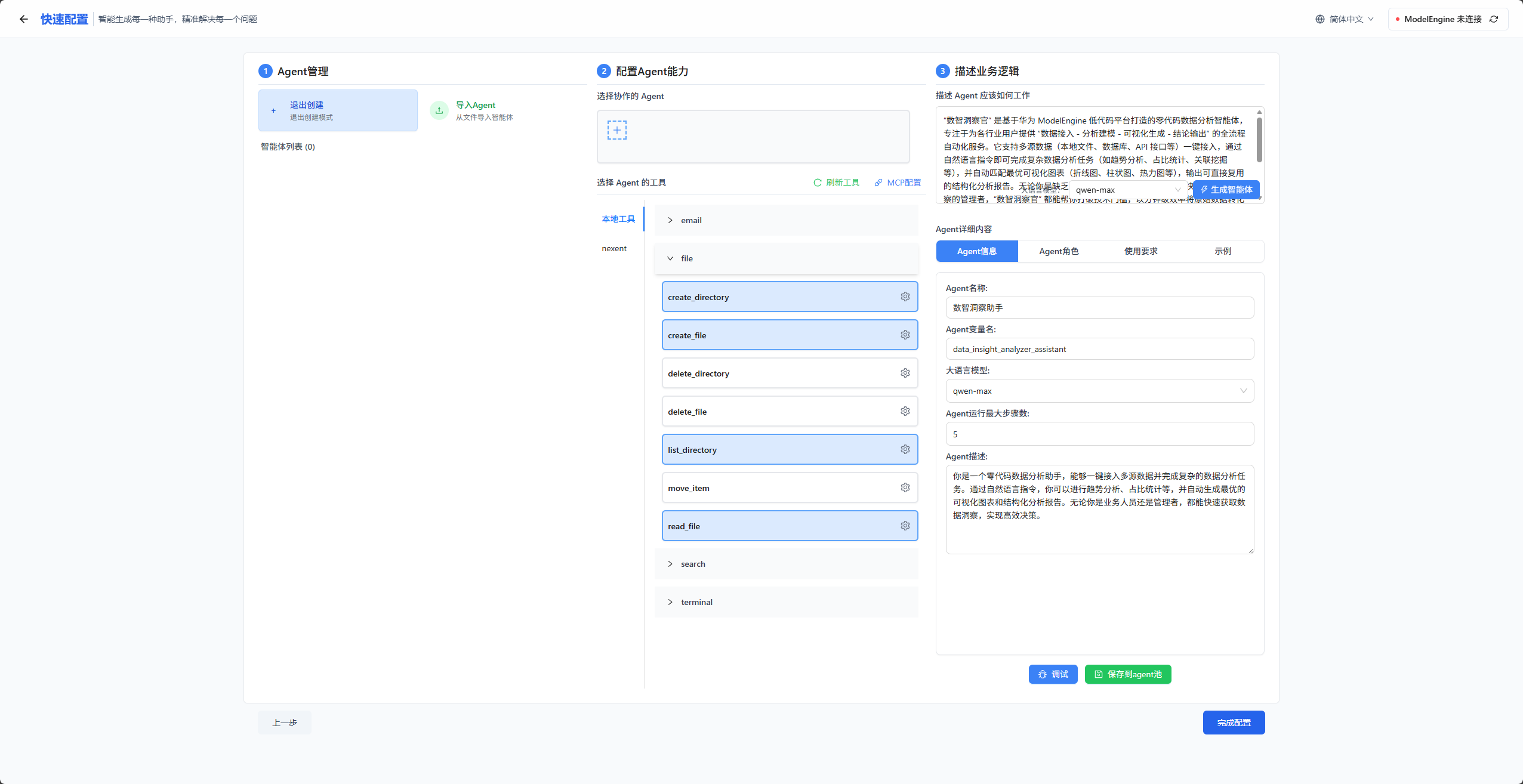Open settings gear for delete_file tool
This screenshot has height=784, width=1523.
click(x=905, y=412)
